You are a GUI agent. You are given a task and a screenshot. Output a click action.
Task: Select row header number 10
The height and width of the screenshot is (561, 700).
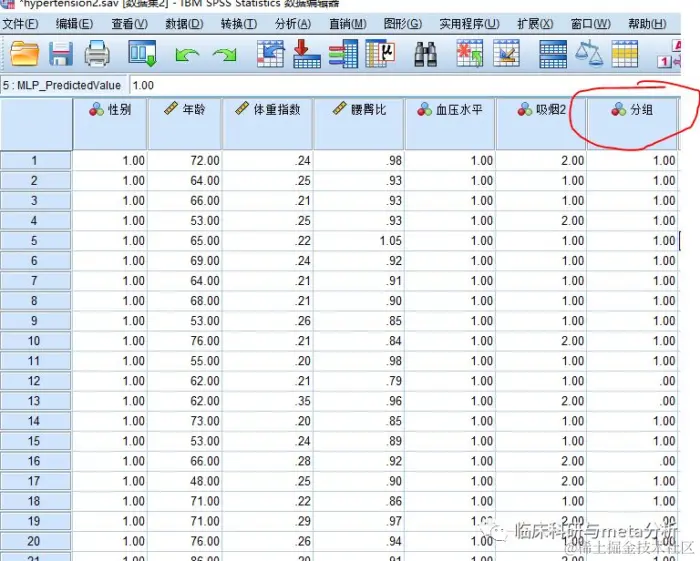point(35,341)
